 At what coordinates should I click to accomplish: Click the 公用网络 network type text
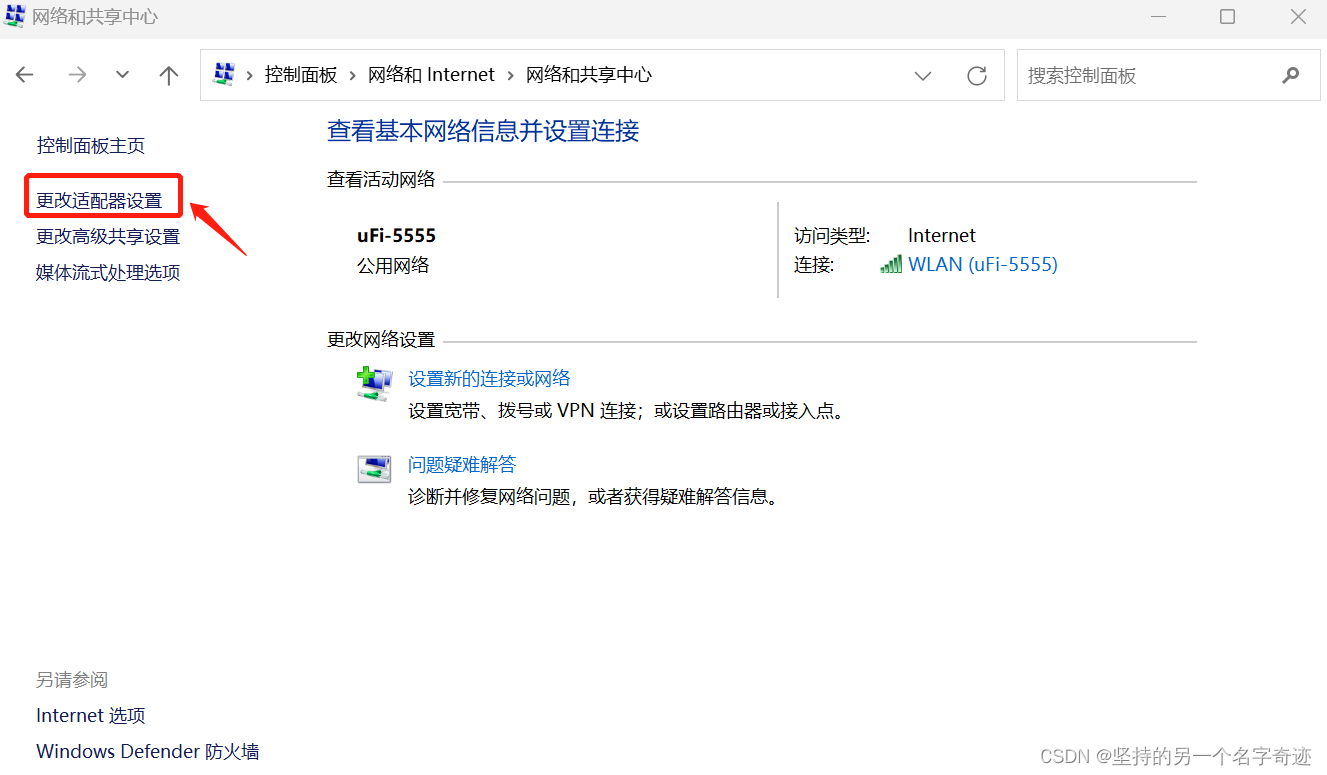pyautogui.click(x=393, y=265)
